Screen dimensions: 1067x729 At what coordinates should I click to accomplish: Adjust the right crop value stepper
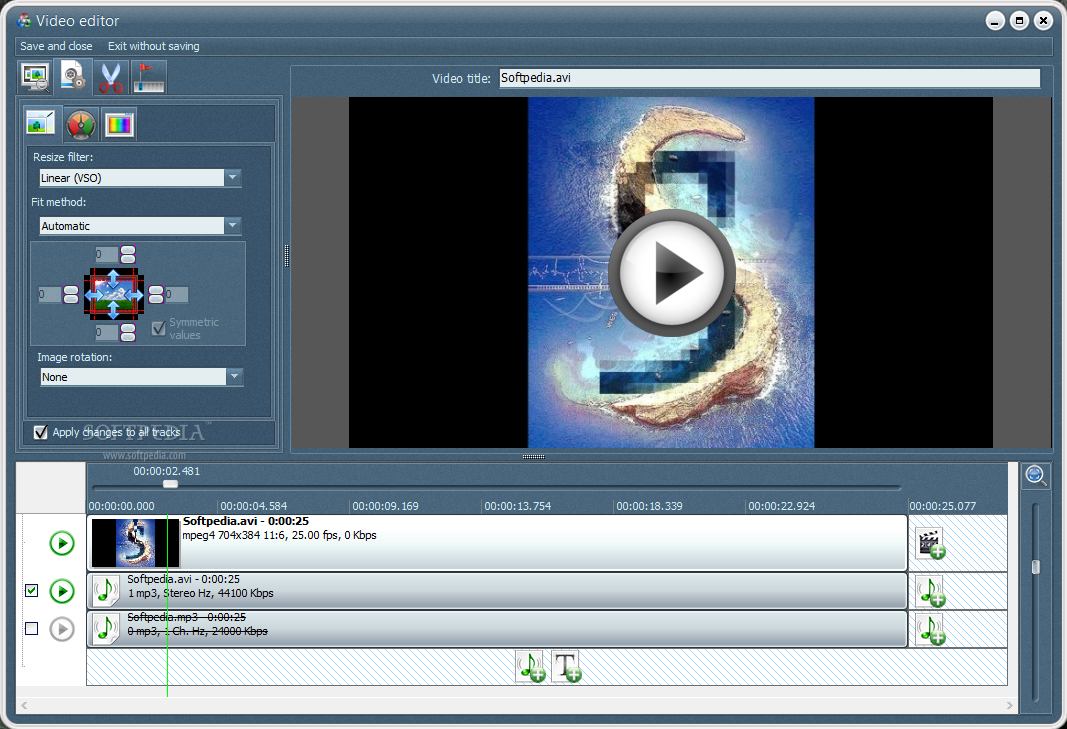pos(156,294)
